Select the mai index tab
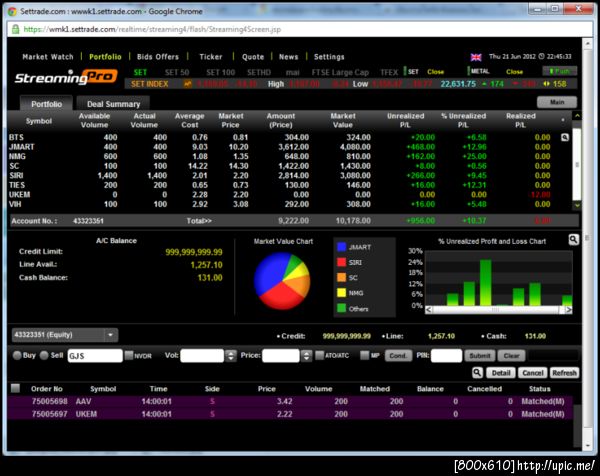Viewport: 600px width, 476px height. click(x=292, y=72)
